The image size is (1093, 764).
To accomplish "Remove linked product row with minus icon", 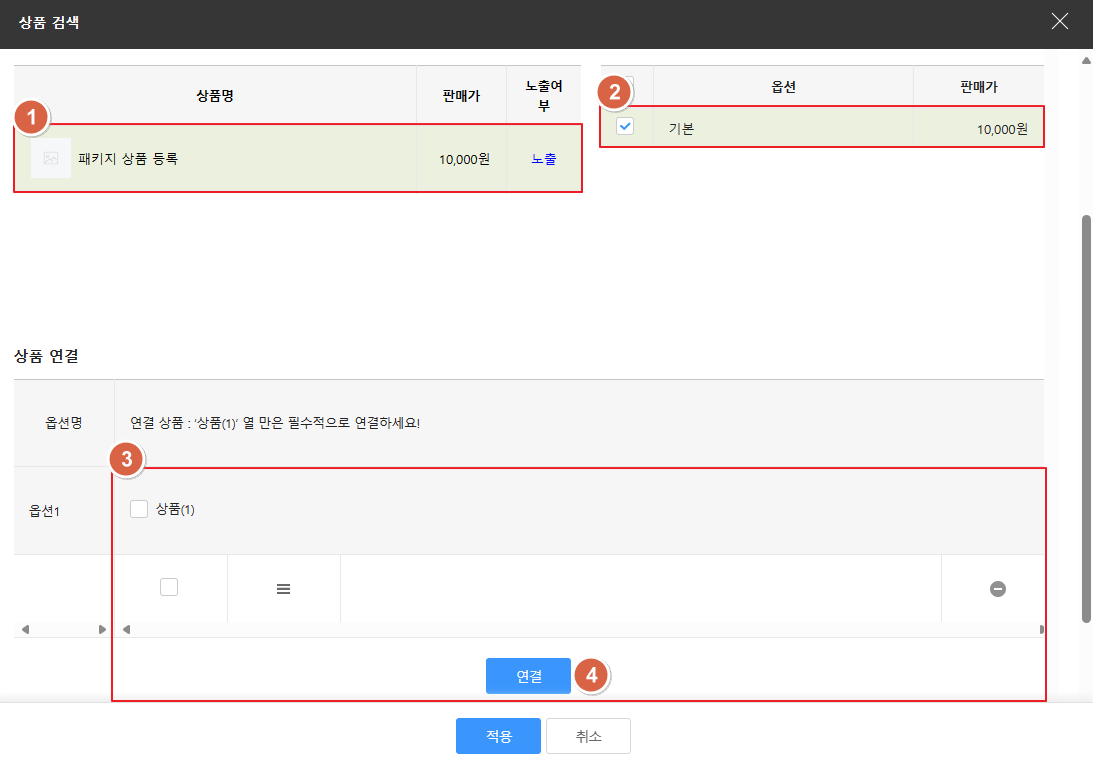I will click(x=997, y=589).
